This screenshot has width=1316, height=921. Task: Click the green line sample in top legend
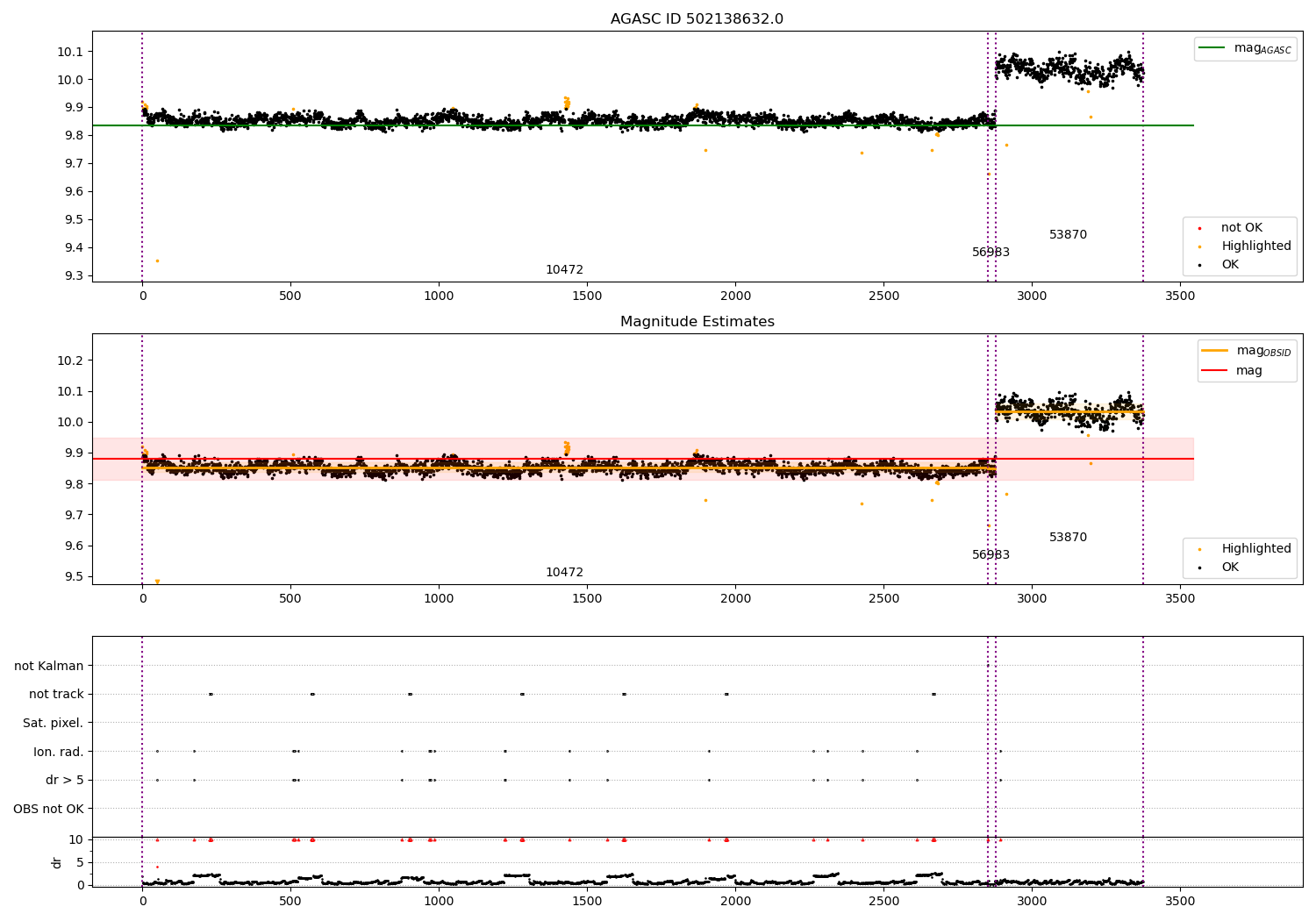point(1212,48)
